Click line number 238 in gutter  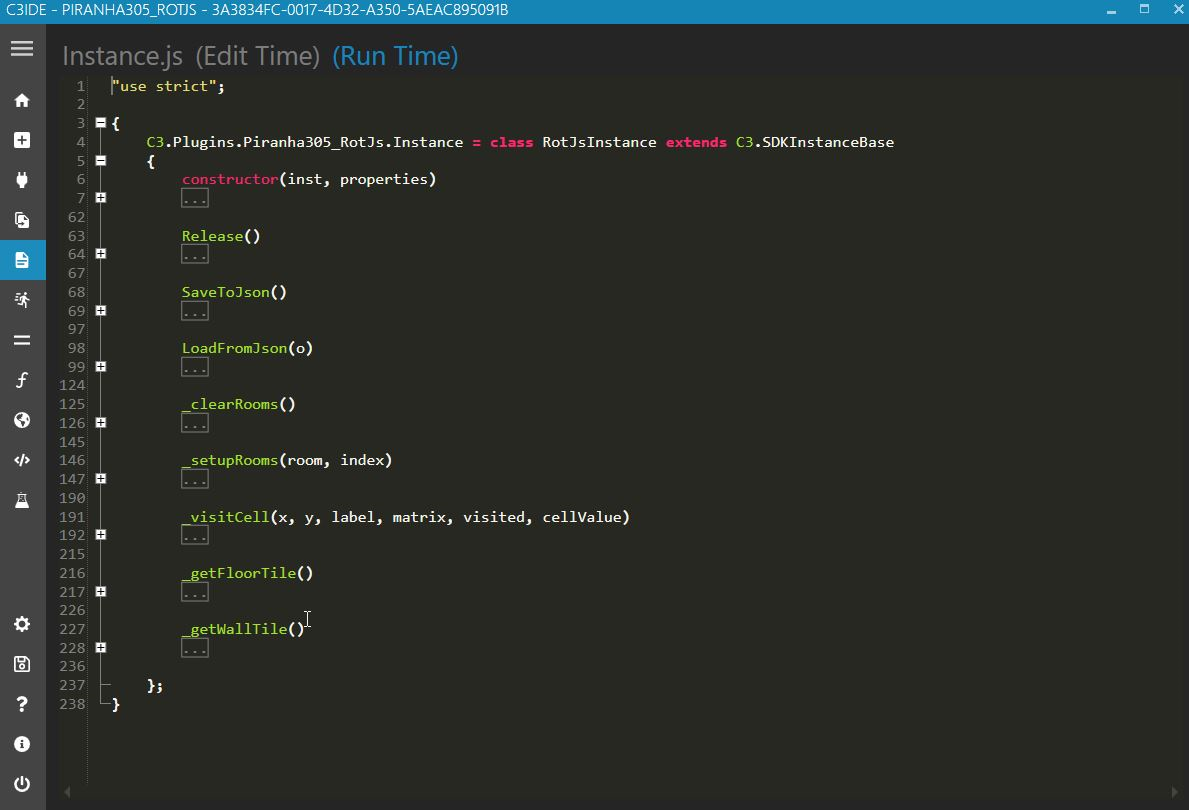(72, 704)
